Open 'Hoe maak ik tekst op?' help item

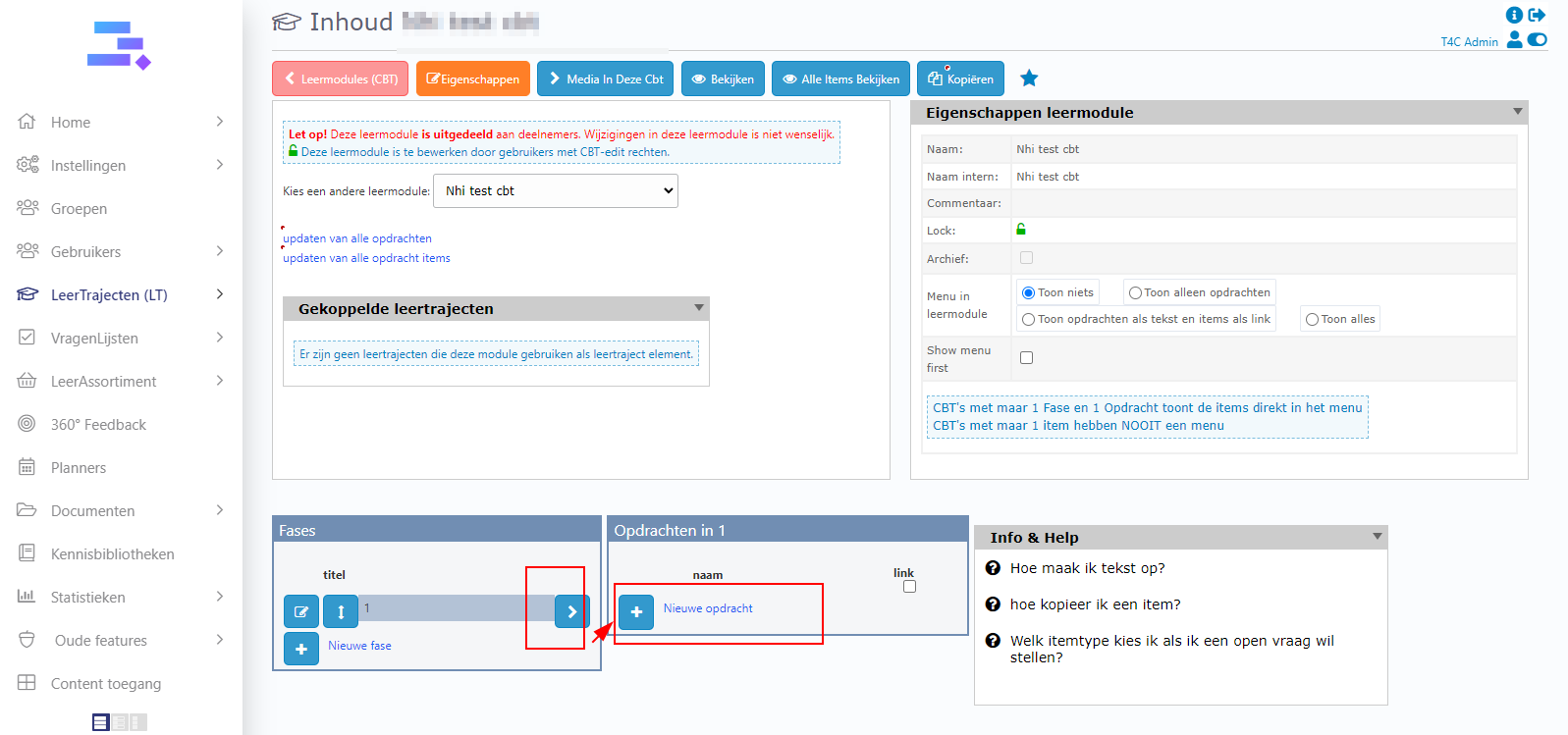pos(1087,568)
